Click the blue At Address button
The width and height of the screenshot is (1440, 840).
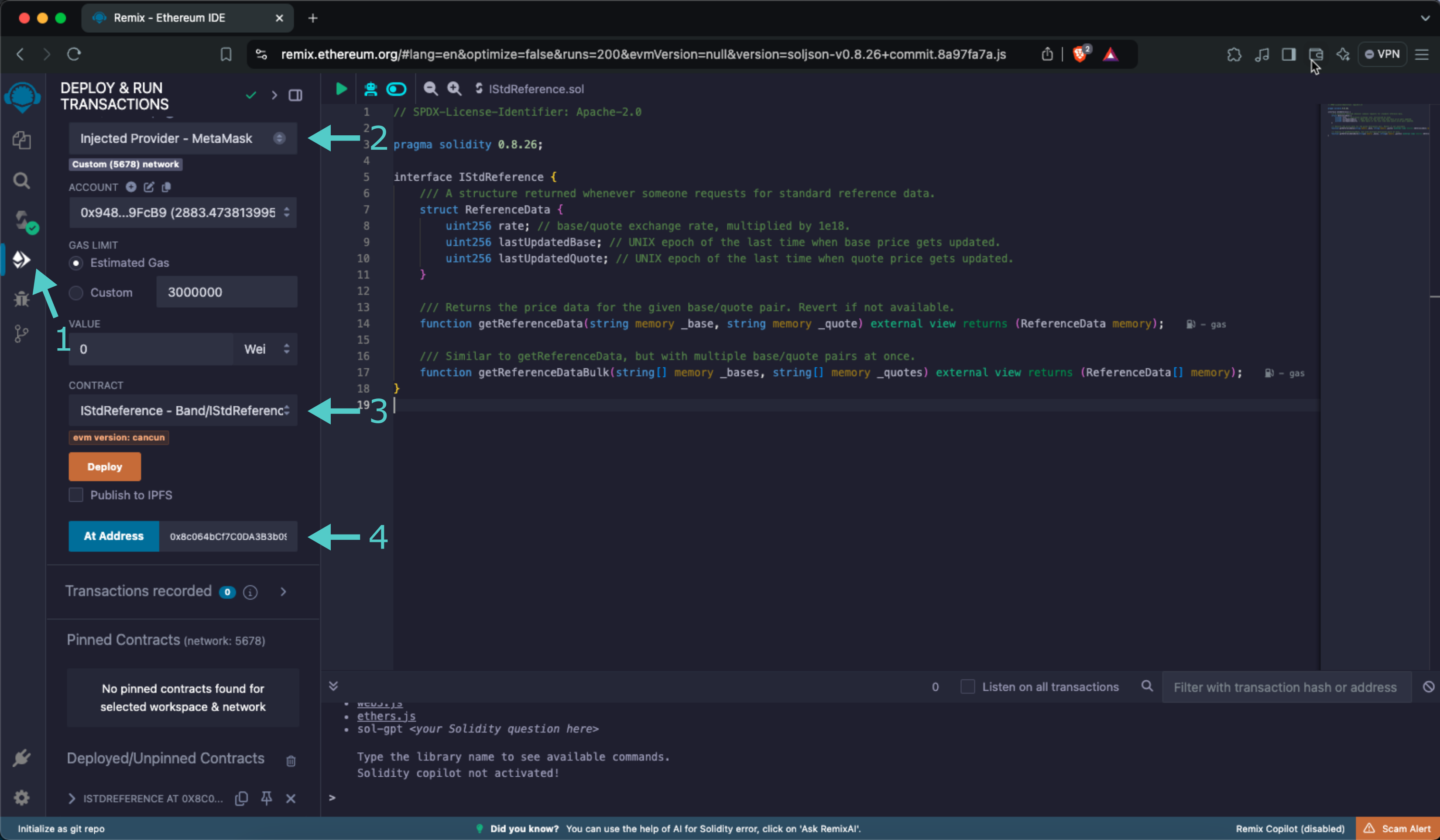click(x=114, y=536)
